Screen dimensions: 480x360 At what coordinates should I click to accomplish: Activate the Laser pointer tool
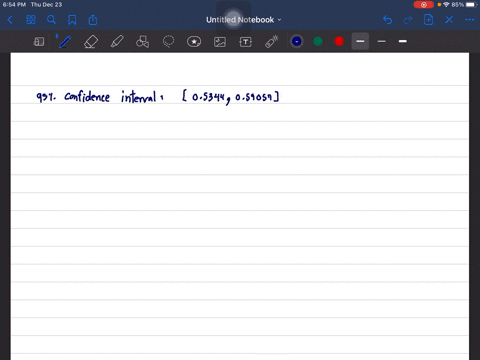pyautogui.click(x=272, y=42)
